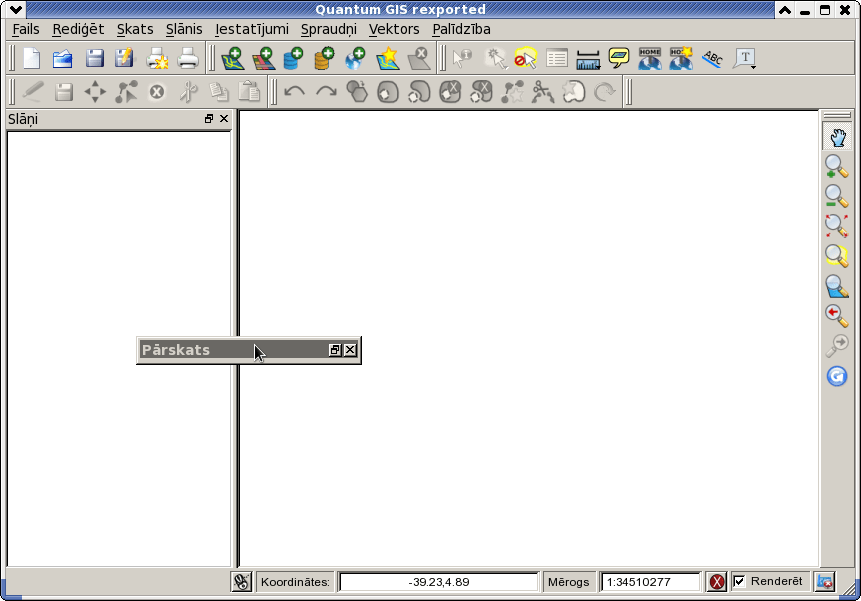Choose the Measure Line ruler tool

588,58
